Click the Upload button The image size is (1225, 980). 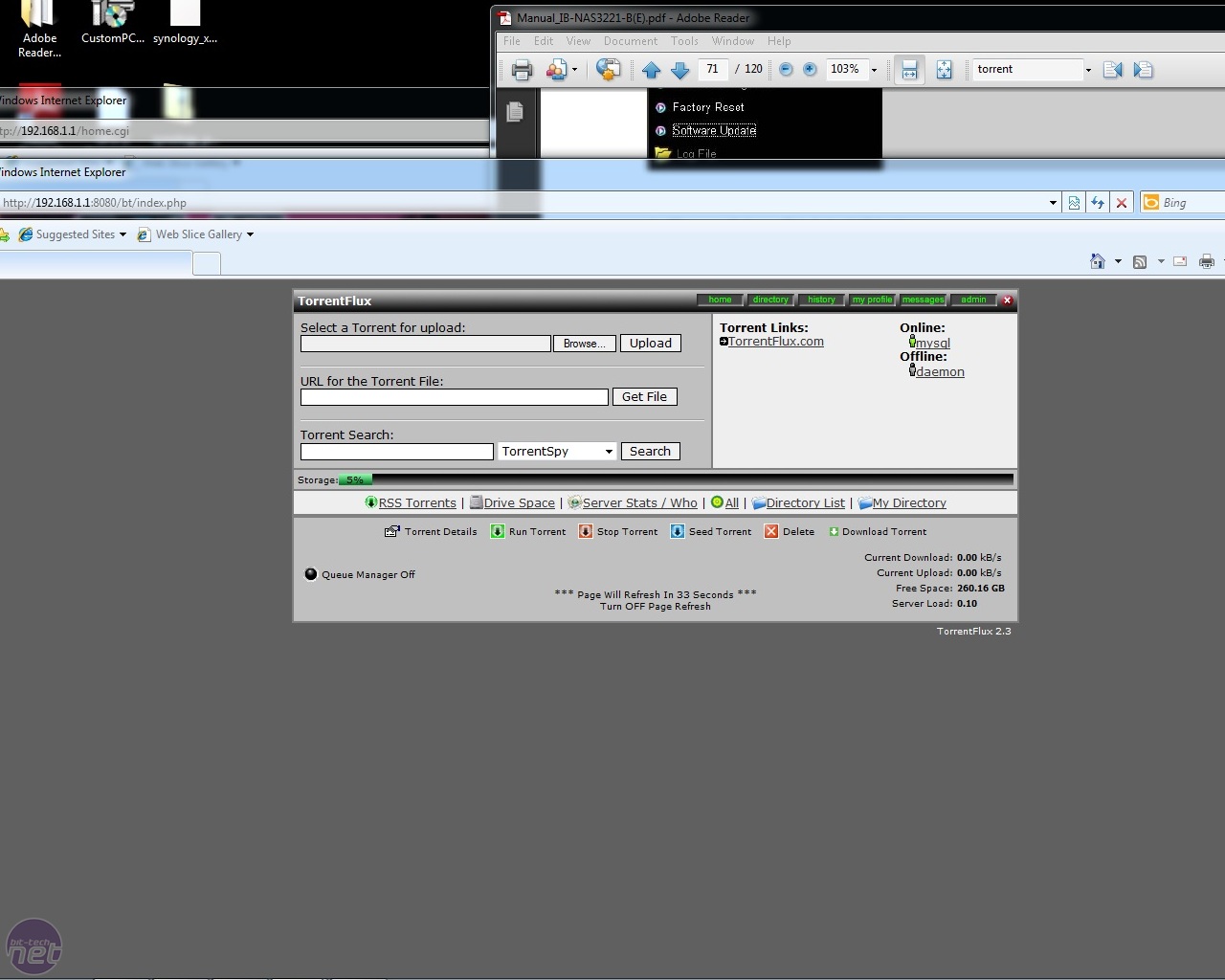coord(651,344)
